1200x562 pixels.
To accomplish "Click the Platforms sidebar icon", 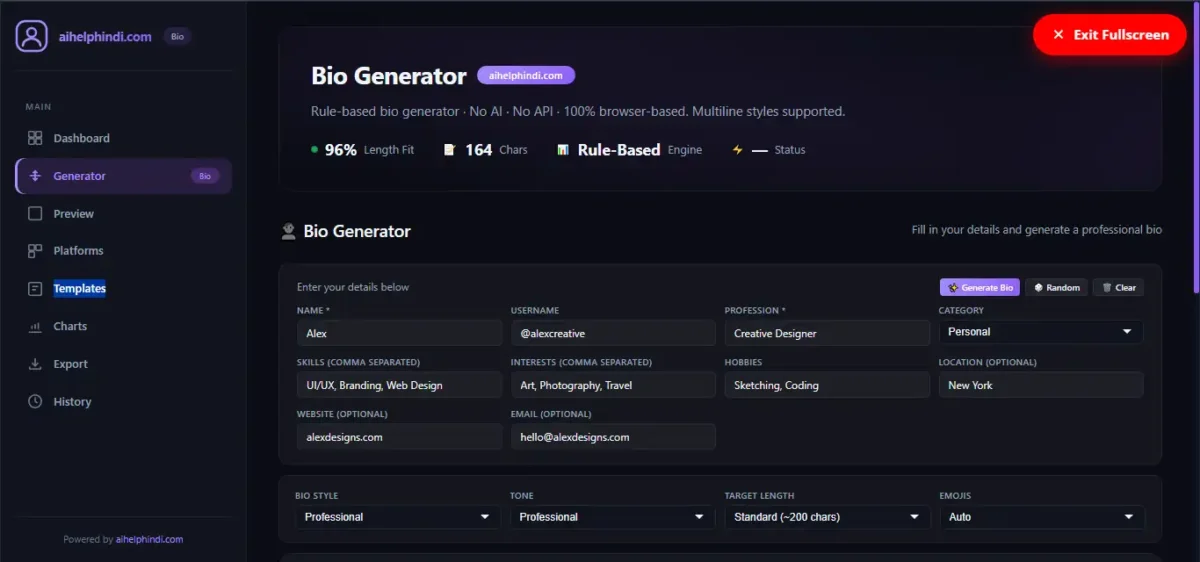I will (35, 251).
